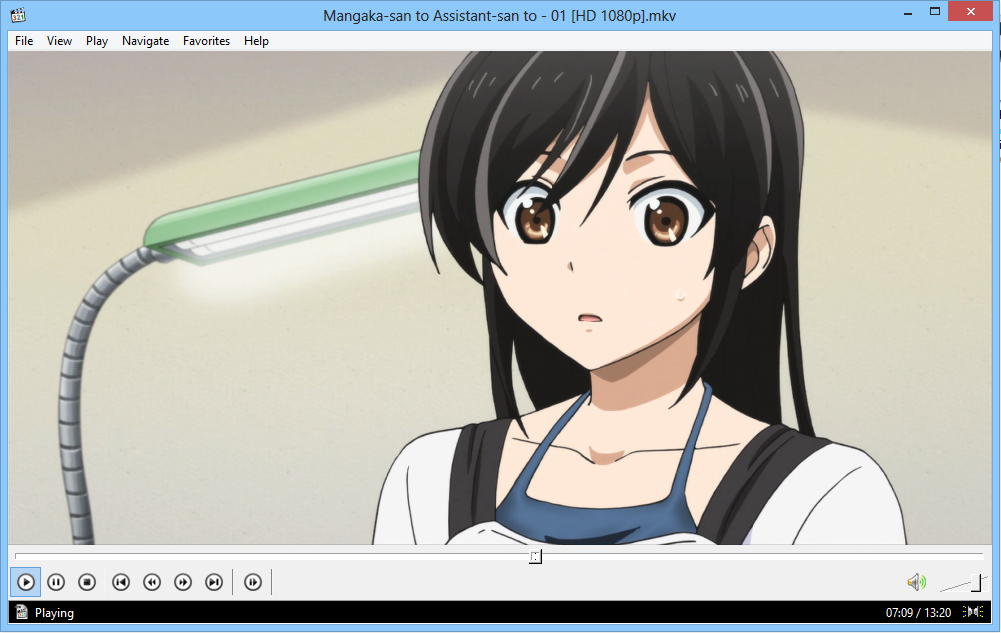Open the View menu
This screenshot has width=1001, height=633.
59,41
